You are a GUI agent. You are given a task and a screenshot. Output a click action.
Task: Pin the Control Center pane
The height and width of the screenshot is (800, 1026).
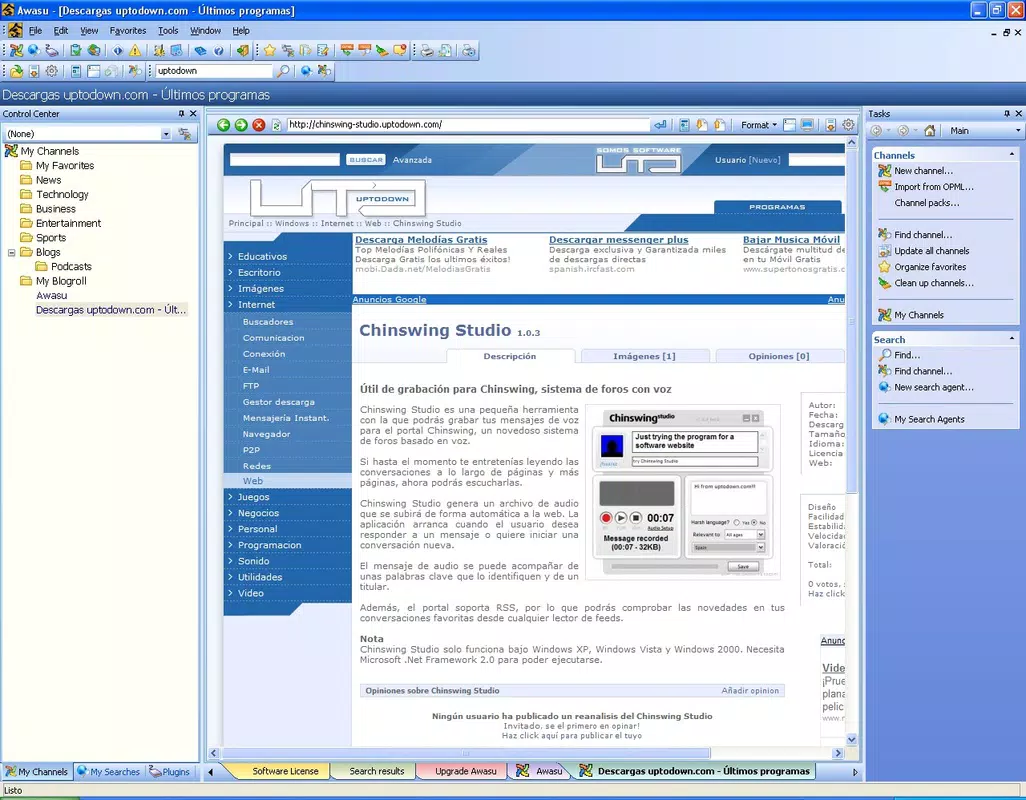[x=181, y=114]
